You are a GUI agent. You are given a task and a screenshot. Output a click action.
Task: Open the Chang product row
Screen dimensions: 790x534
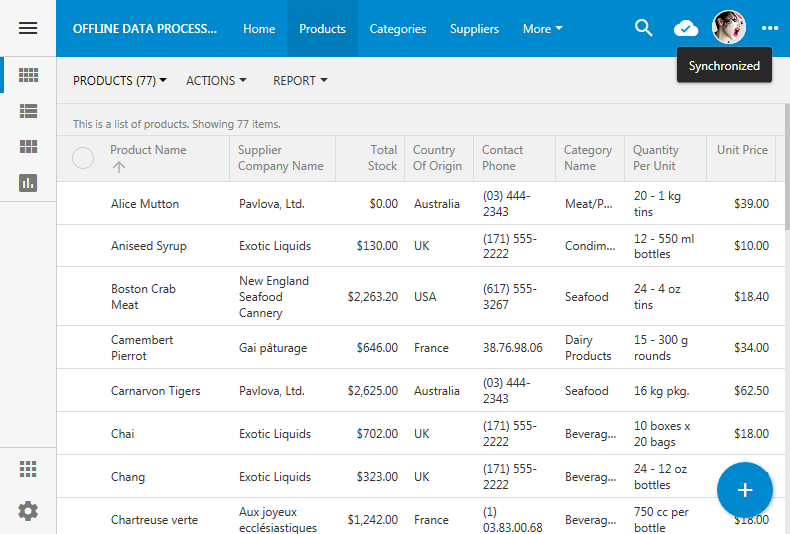pyautogui.click(x=421, y=477)
